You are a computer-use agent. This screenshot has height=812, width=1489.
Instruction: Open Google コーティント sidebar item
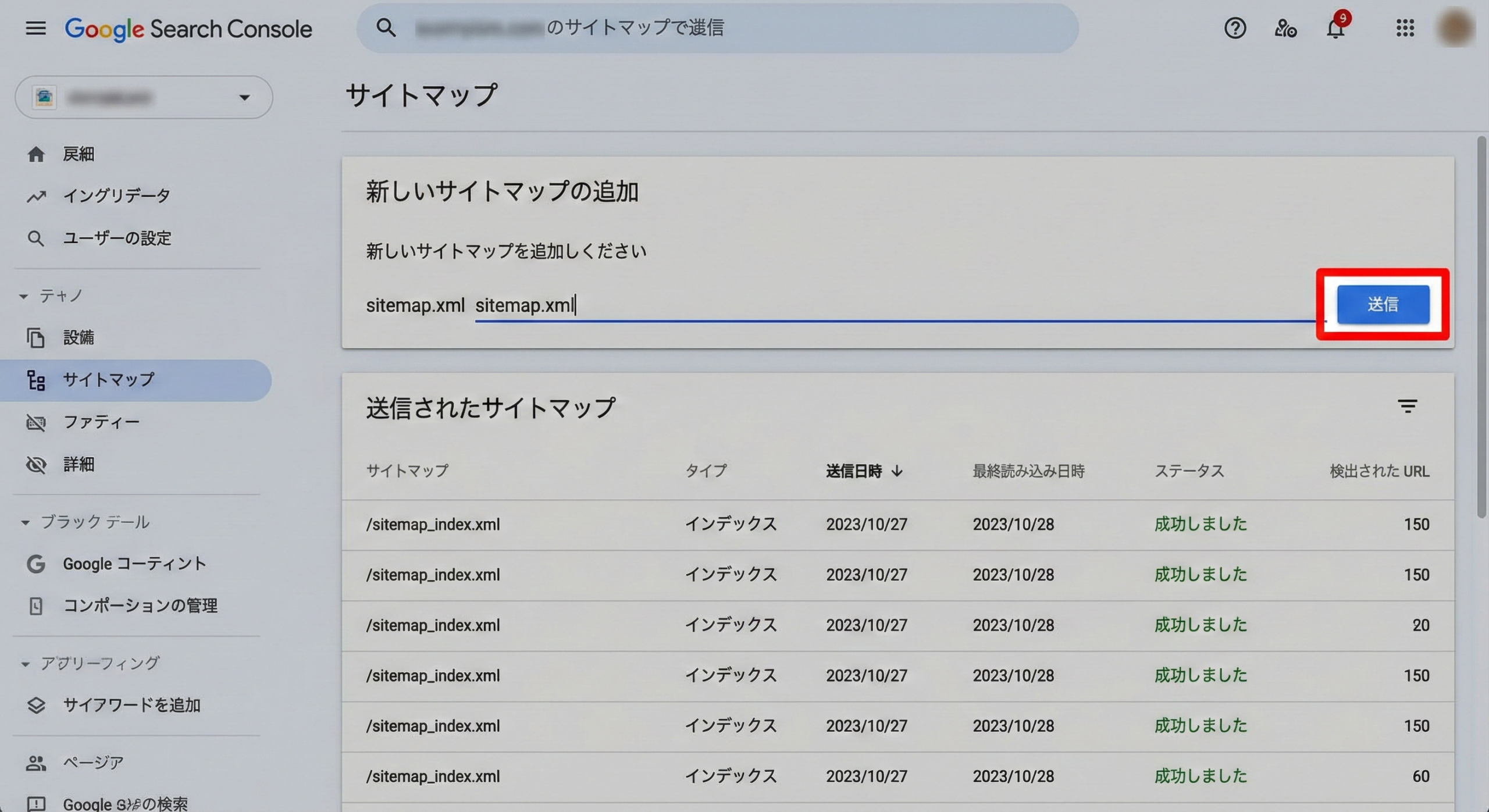134,564
